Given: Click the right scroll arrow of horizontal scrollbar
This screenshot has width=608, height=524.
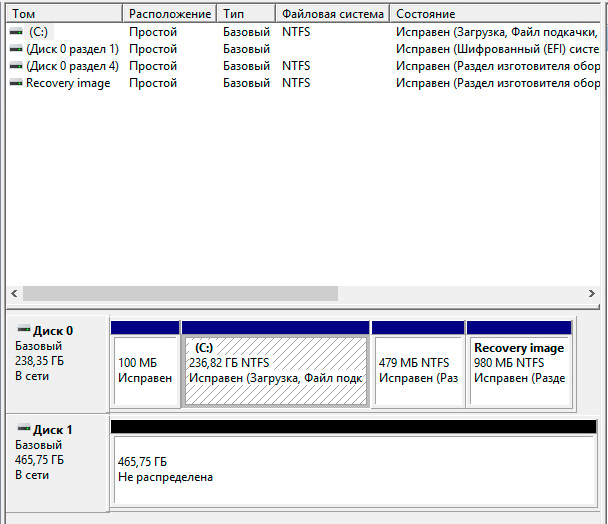Looking at the screenshot, I should (x=588, y=294).
